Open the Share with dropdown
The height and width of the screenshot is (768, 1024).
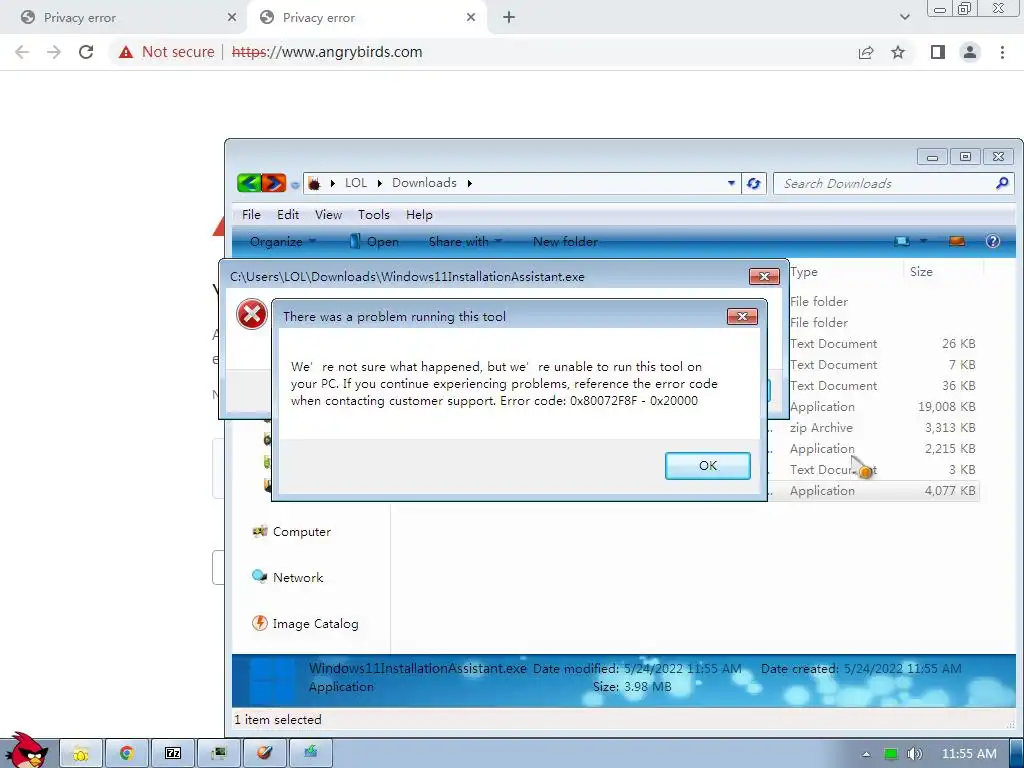(465, 242)
